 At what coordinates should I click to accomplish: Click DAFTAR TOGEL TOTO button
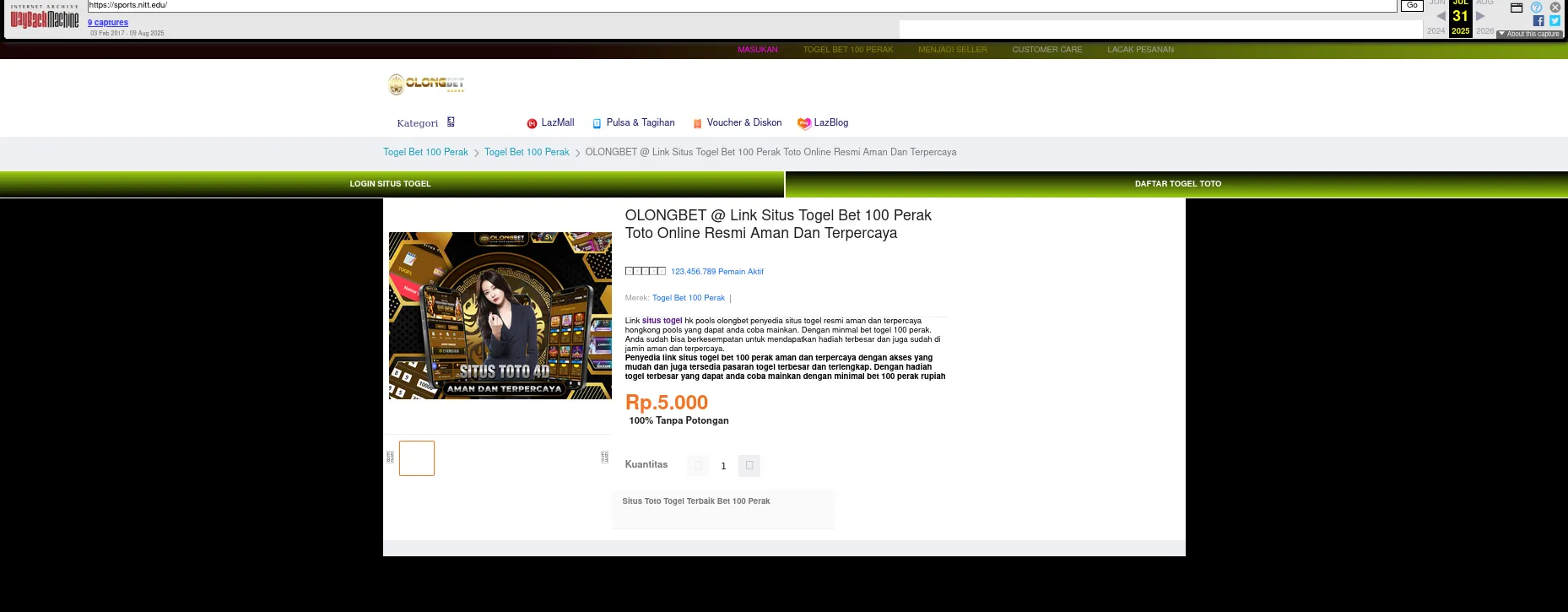[1177, 184]
